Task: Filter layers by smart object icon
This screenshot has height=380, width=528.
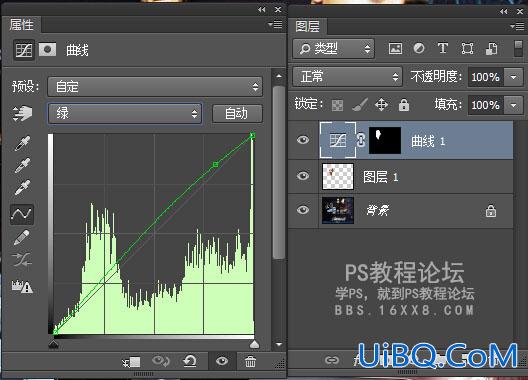Action: (492, 49)
